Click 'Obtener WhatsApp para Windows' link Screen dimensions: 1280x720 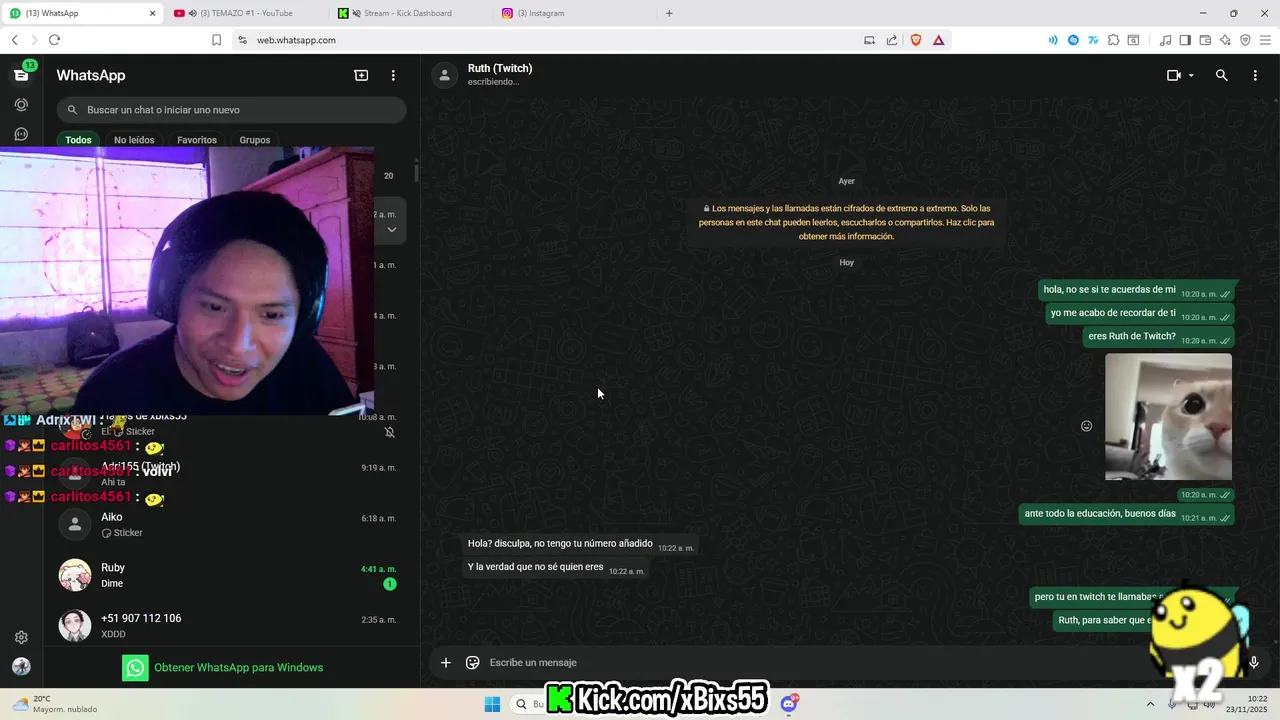click(x=238, y=668)
